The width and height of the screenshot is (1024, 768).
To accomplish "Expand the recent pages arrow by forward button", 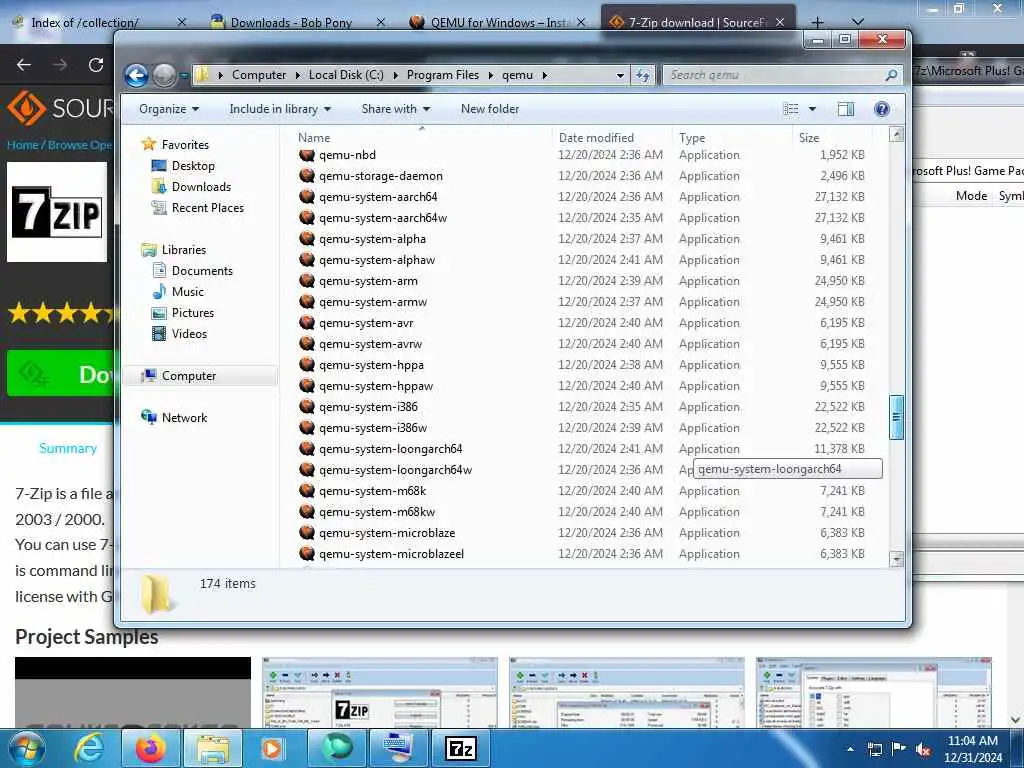I will (184, 76).
